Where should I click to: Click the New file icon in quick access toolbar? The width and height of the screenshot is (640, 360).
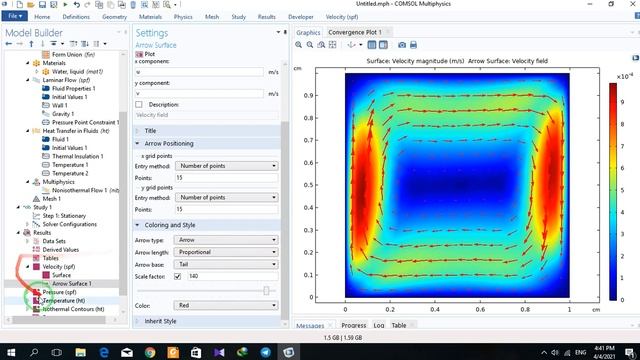tap(20, 4)
